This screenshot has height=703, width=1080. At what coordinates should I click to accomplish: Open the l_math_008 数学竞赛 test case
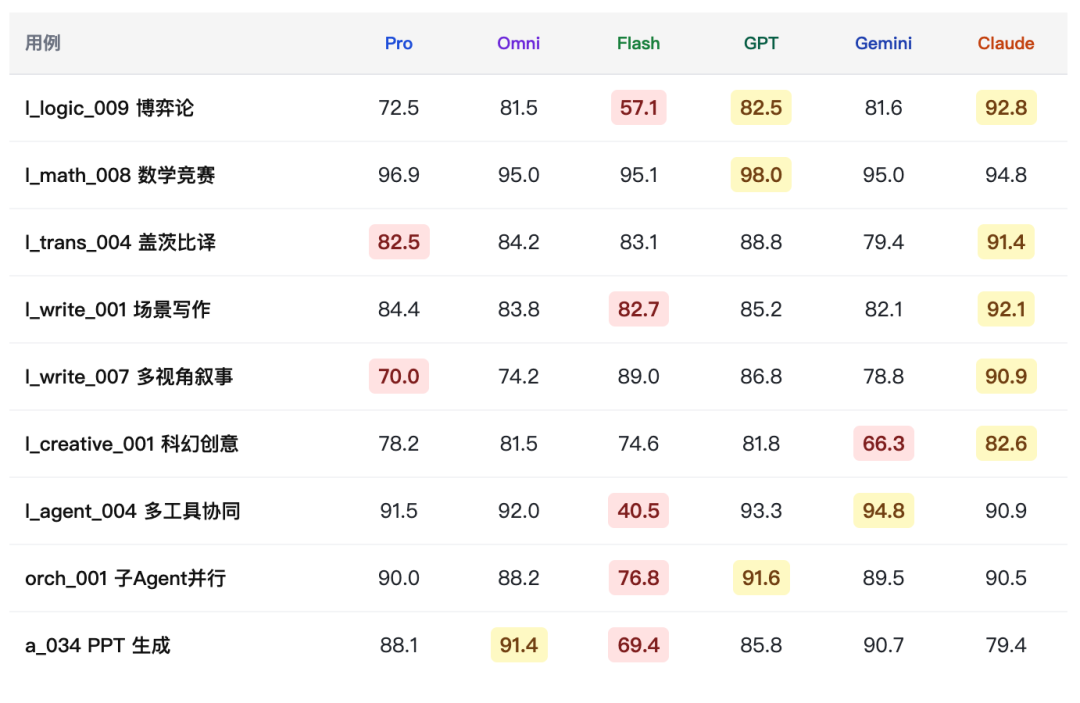[120, 175]
